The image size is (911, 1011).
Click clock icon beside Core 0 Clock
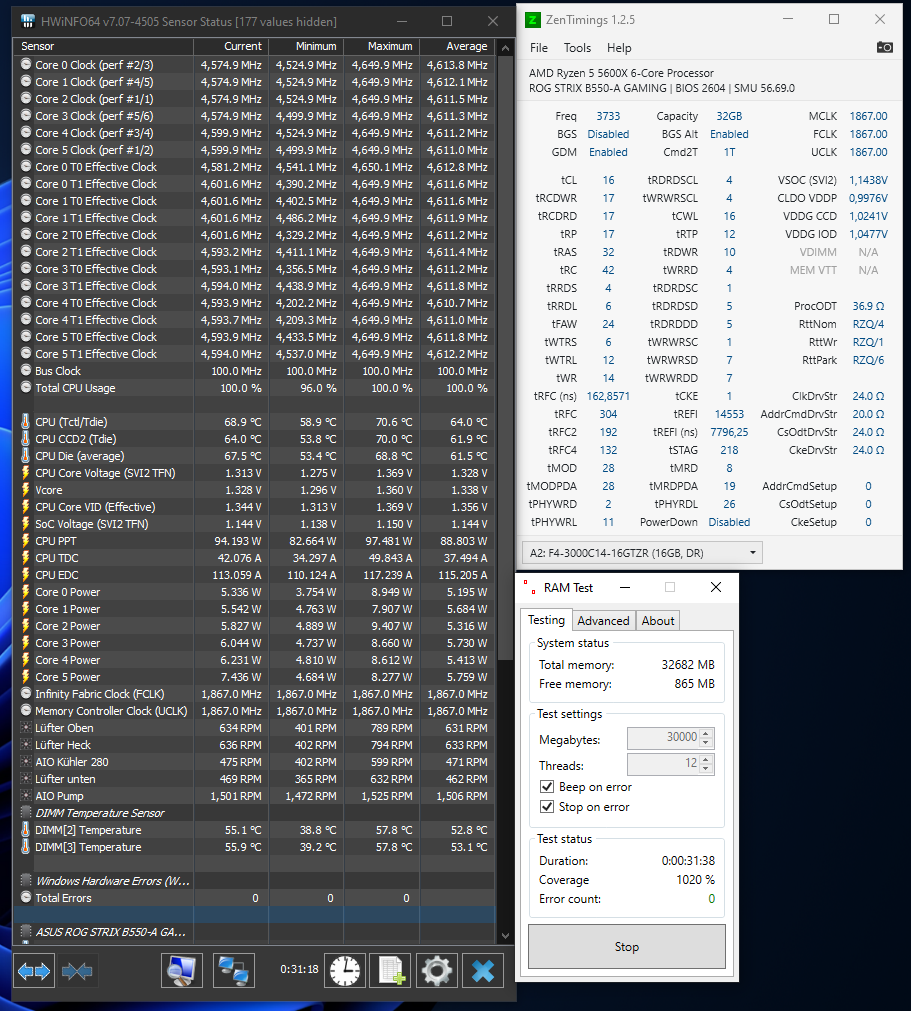pos(26,64)
